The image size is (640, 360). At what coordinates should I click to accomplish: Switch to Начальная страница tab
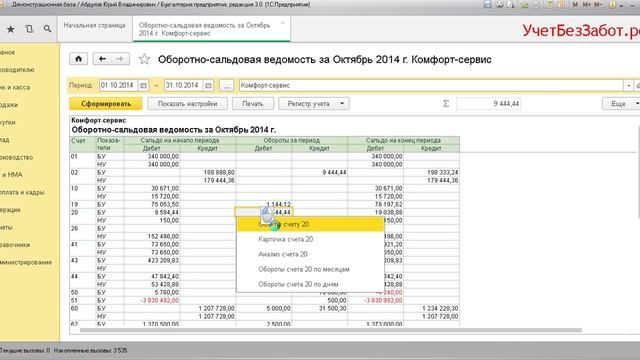(x=95, y=25)
